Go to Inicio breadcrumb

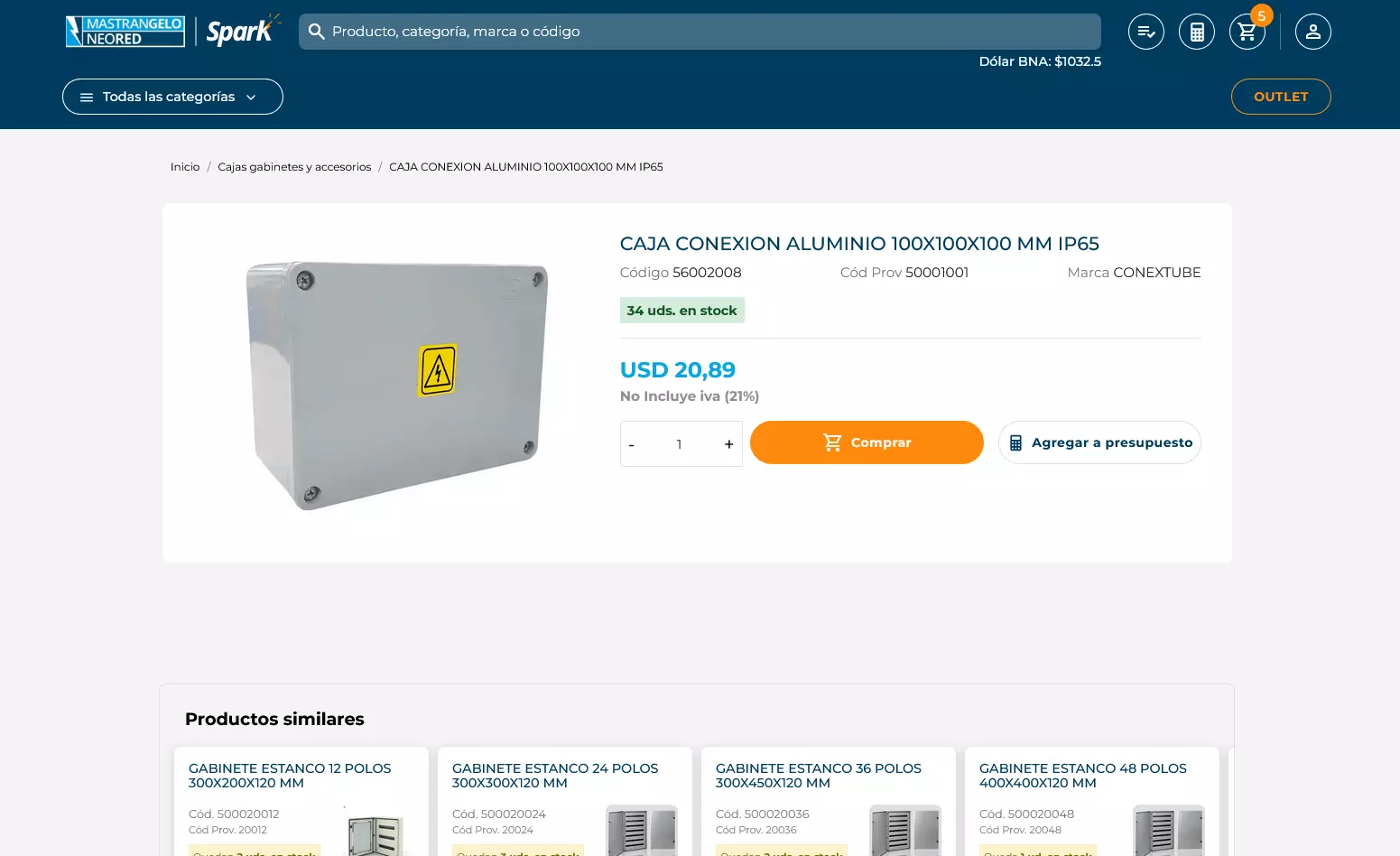pyautogui.click(x=185, y=167)
